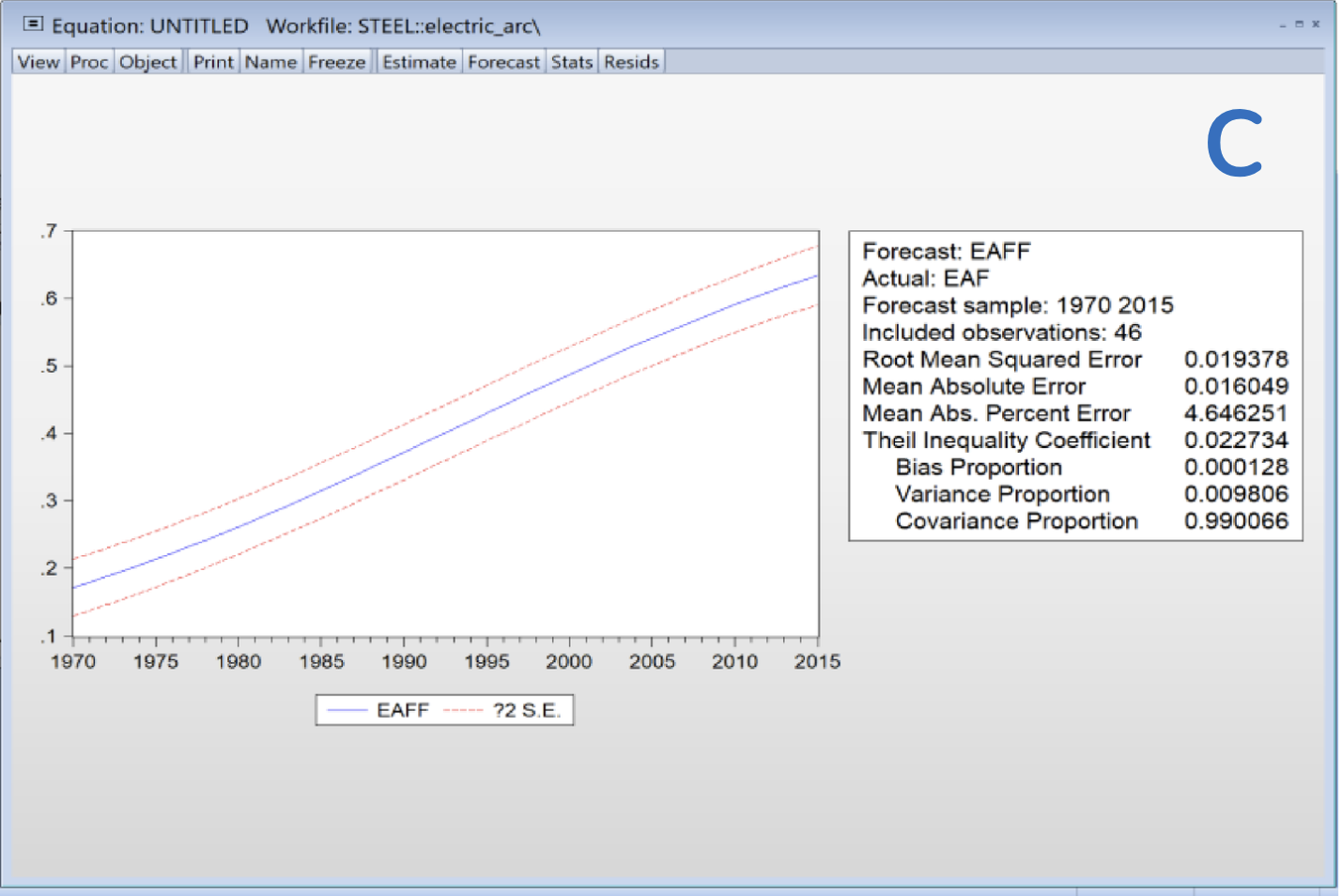Click the 2000 label on the x-axis
This screenshot has width=1342, height=896.
569,661
